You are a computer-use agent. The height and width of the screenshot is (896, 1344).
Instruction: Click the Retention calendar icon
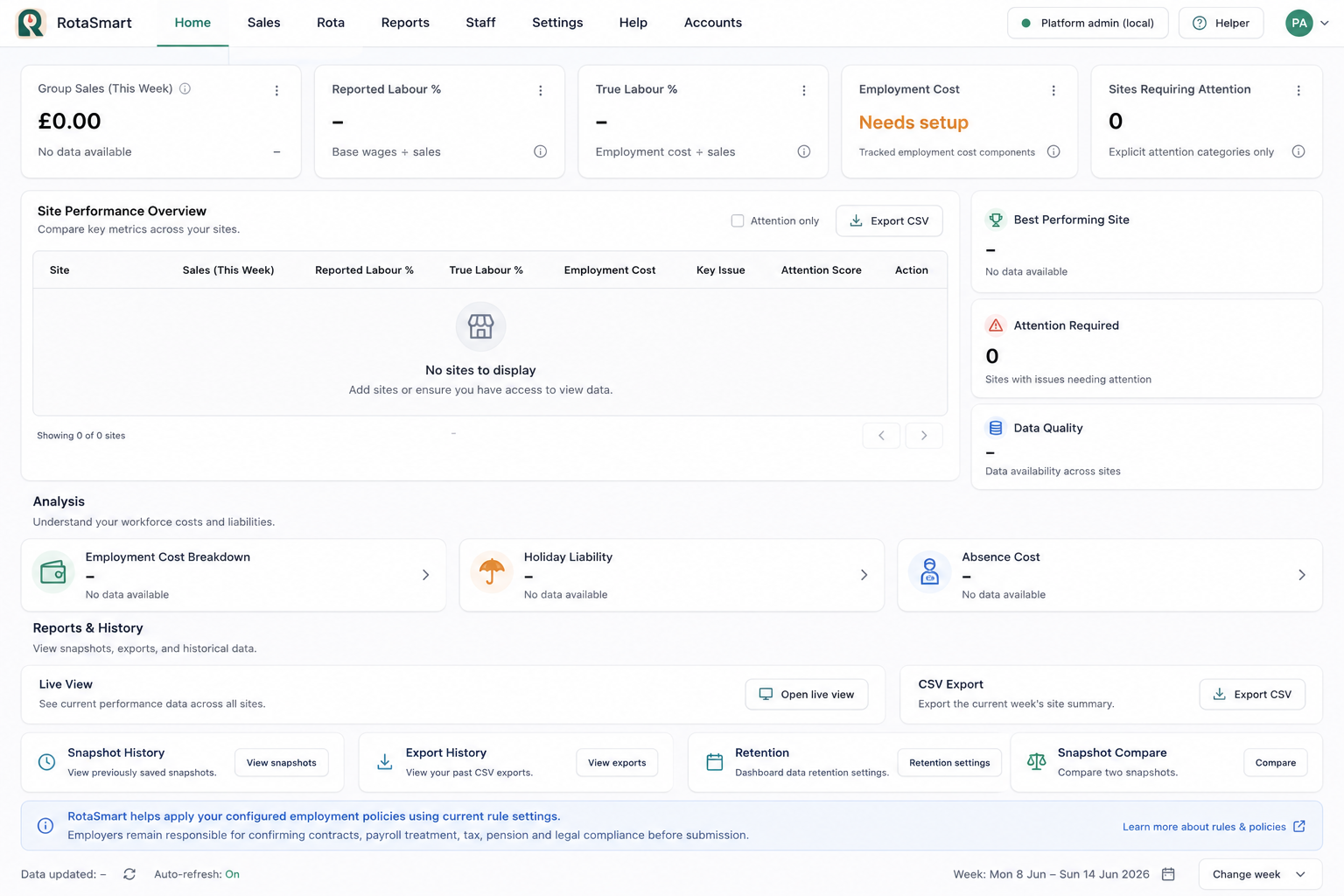714,762
